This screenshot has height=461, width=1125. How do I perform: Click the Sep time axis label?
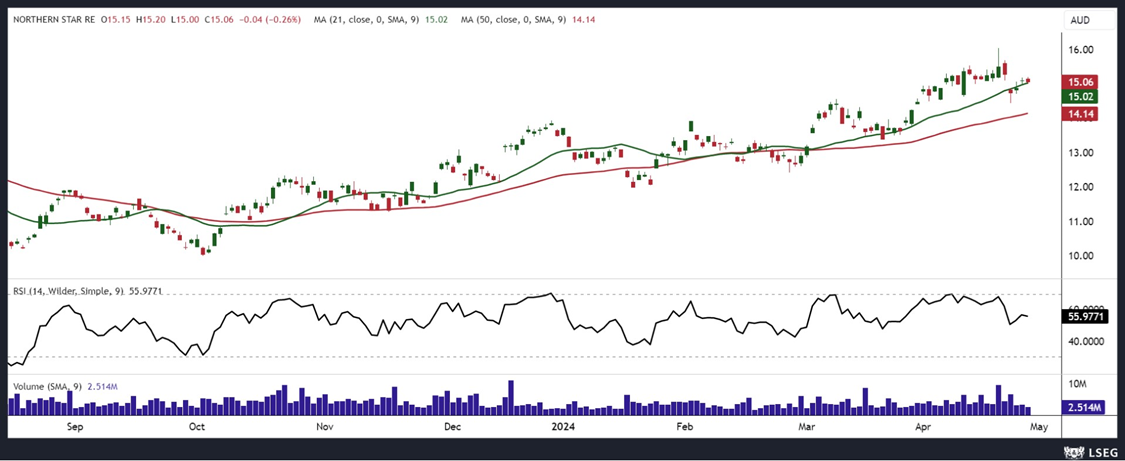(75, 427)
